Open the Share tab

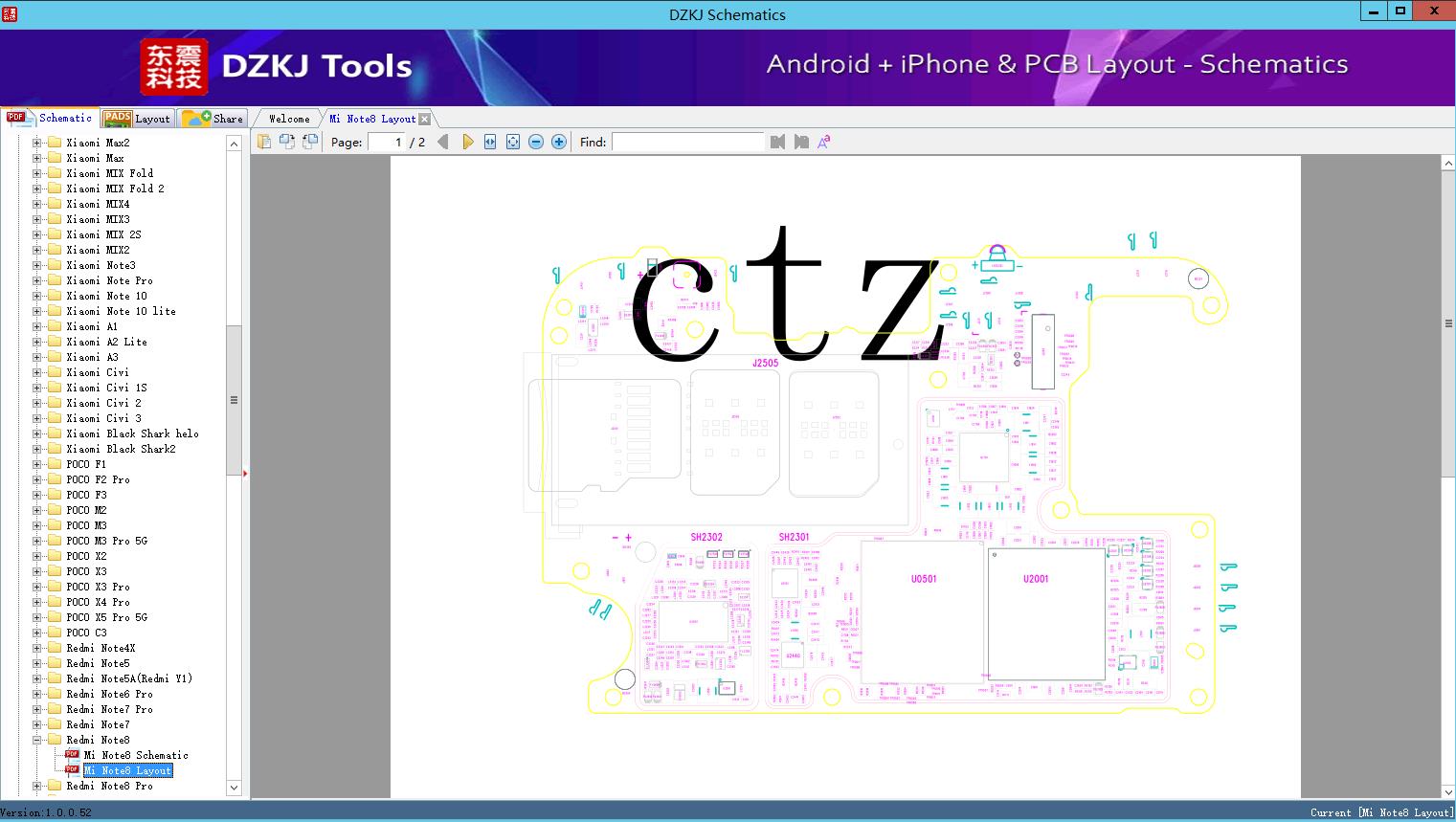point(213,119)
